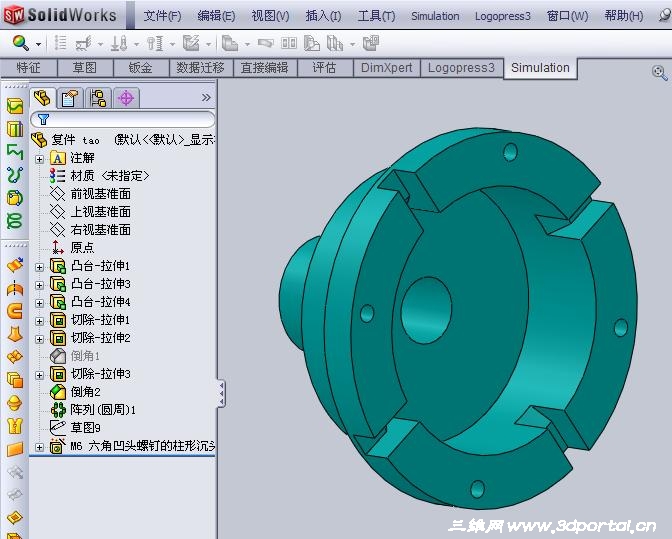The width and height of the screenshot is (672, 539).
Task: Click the 材质 material icon
Action: pos(57,176)
